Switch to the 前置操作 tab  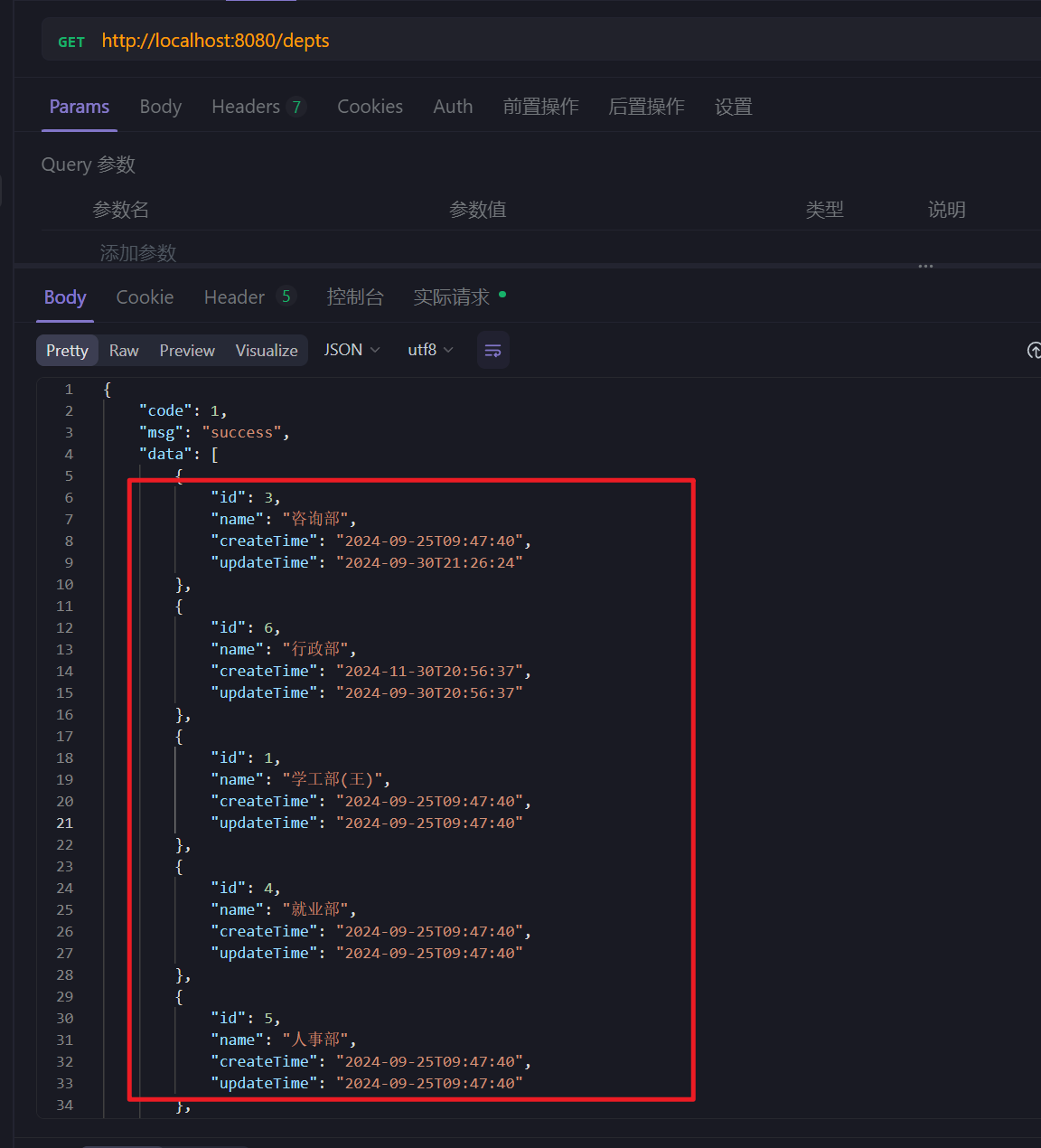point(540,107)
